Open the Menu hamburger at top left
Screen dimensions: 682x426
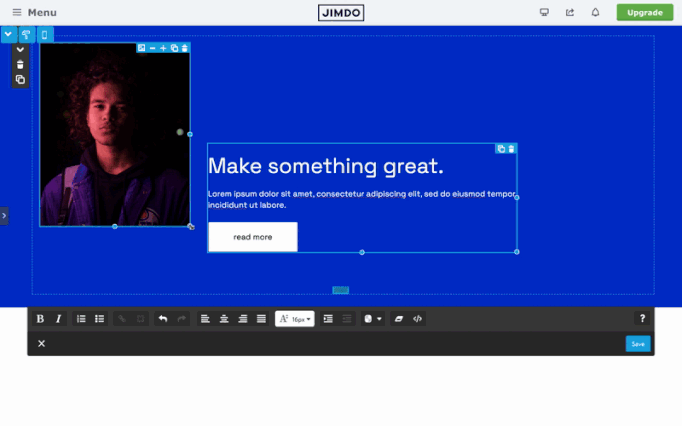pos(17,12)
